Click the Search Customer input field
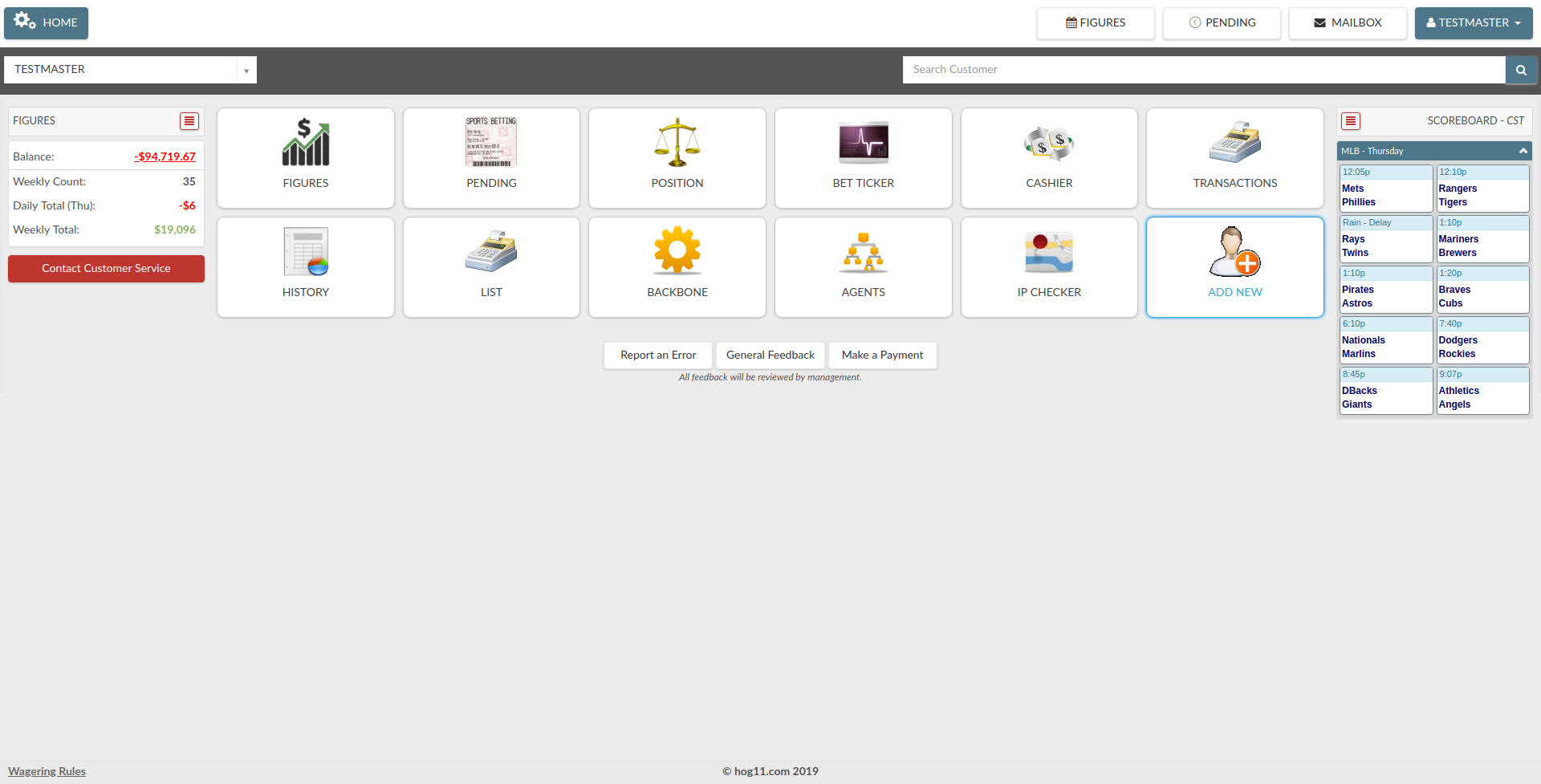The height and width of the screenshot is (784, 1541). [x=1202, y=70]
